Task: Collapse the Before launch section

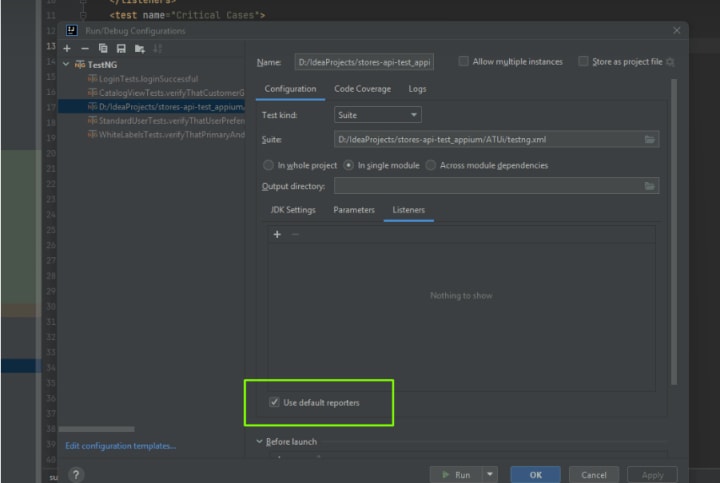Action: pyautogui.click(x=259, y=441)
